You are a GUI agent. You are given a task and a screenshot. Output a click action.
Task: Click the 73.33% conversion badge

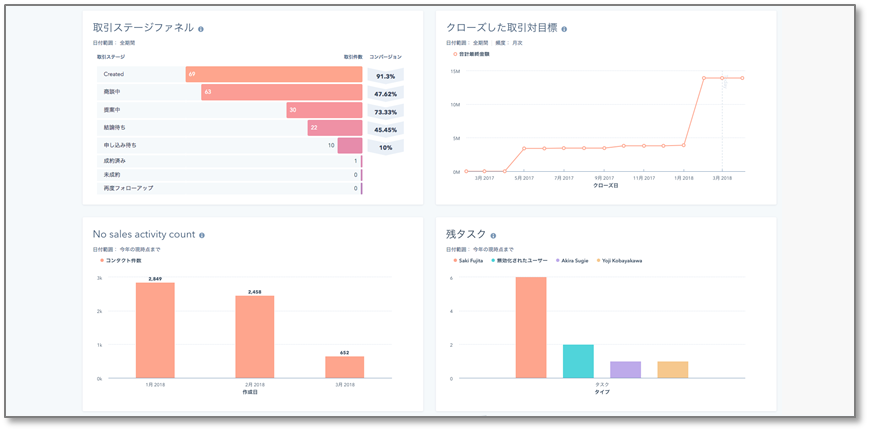(385, 112)
